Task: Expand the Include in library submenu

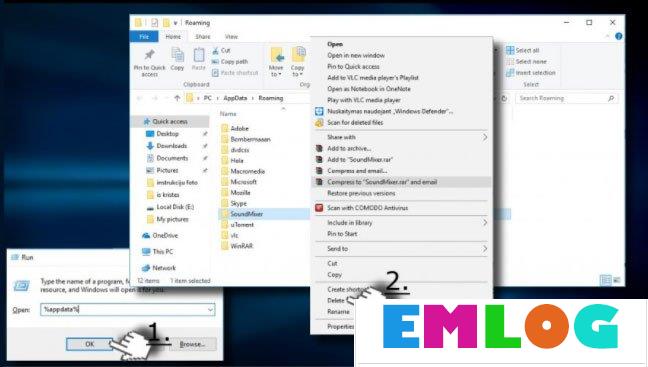Action: click(401, 222)
